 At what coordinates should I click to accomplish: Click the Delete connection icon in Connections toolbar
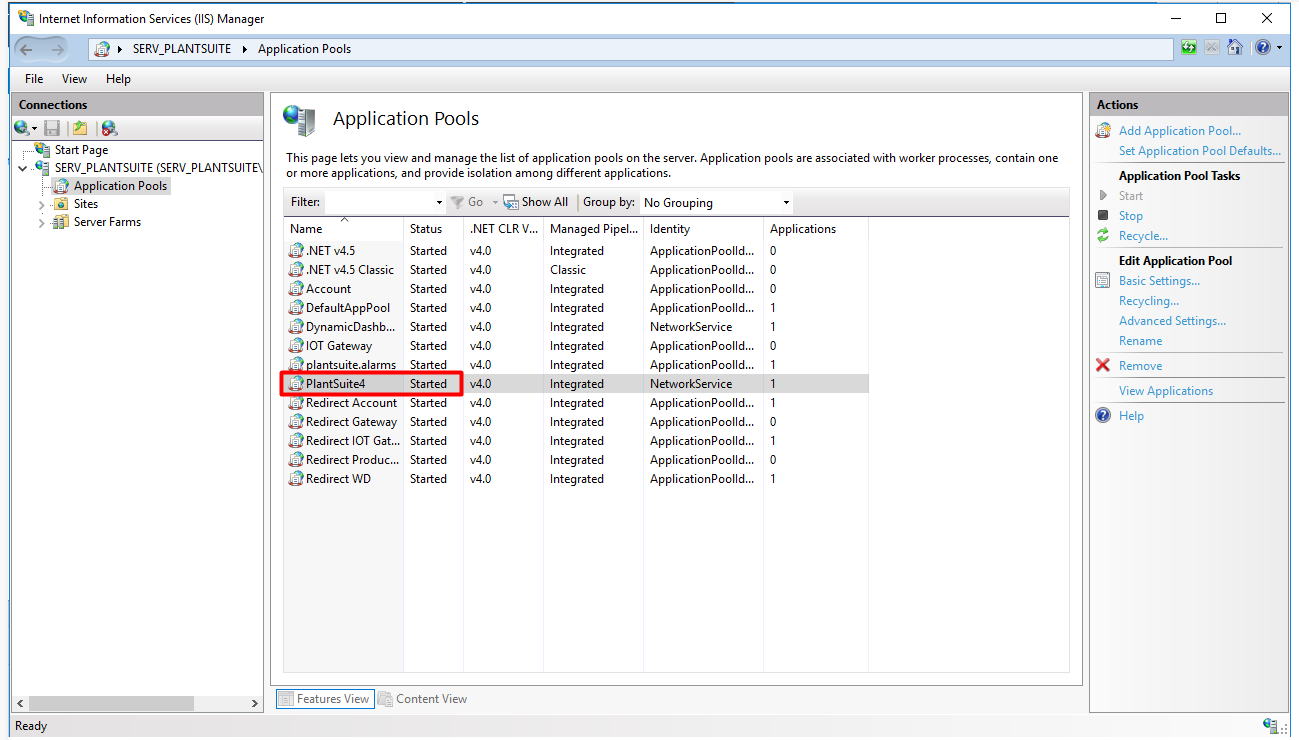(109, 128)
